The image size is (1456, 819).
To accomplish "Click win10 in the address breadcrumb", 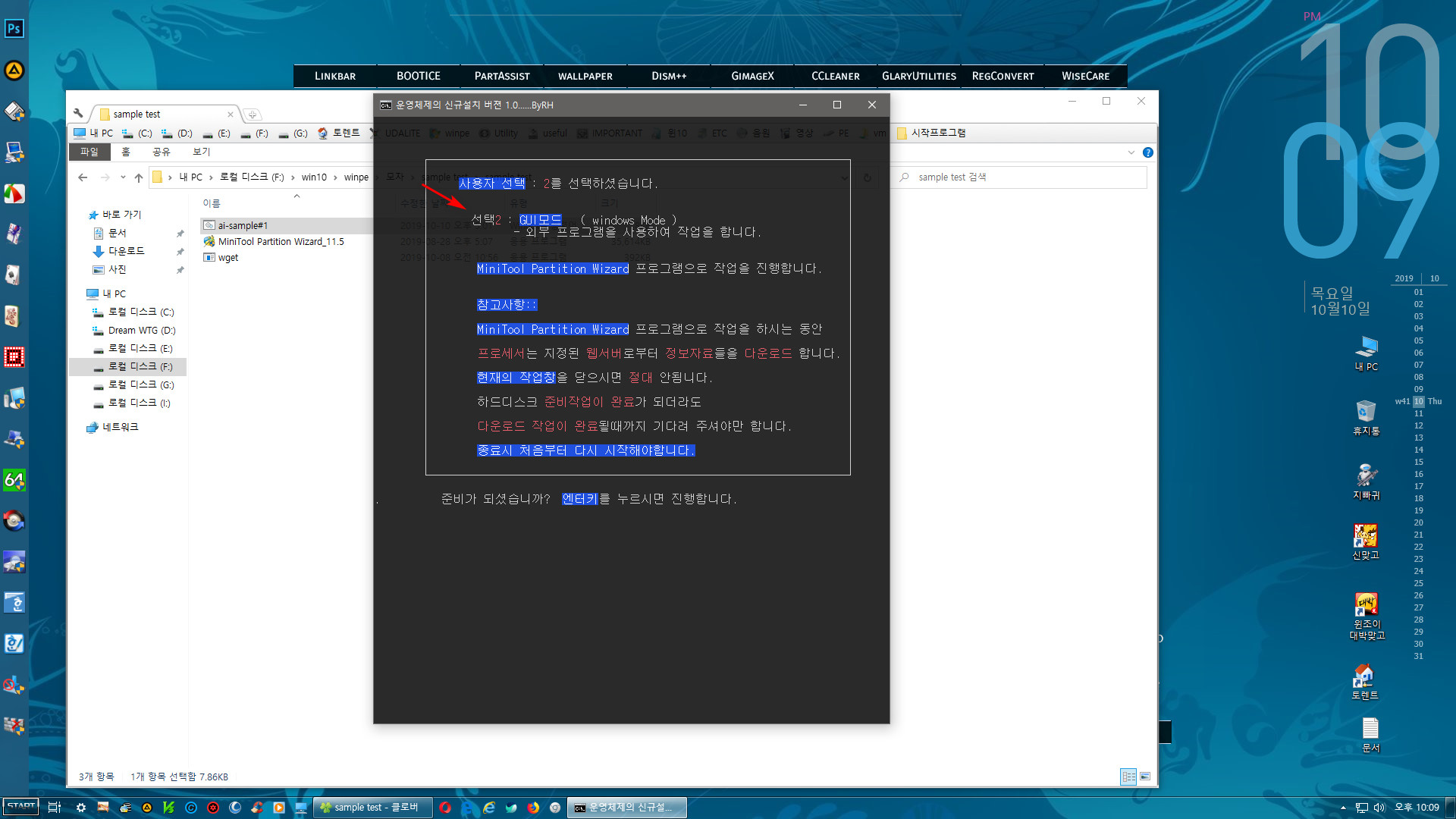I will 314,177.
